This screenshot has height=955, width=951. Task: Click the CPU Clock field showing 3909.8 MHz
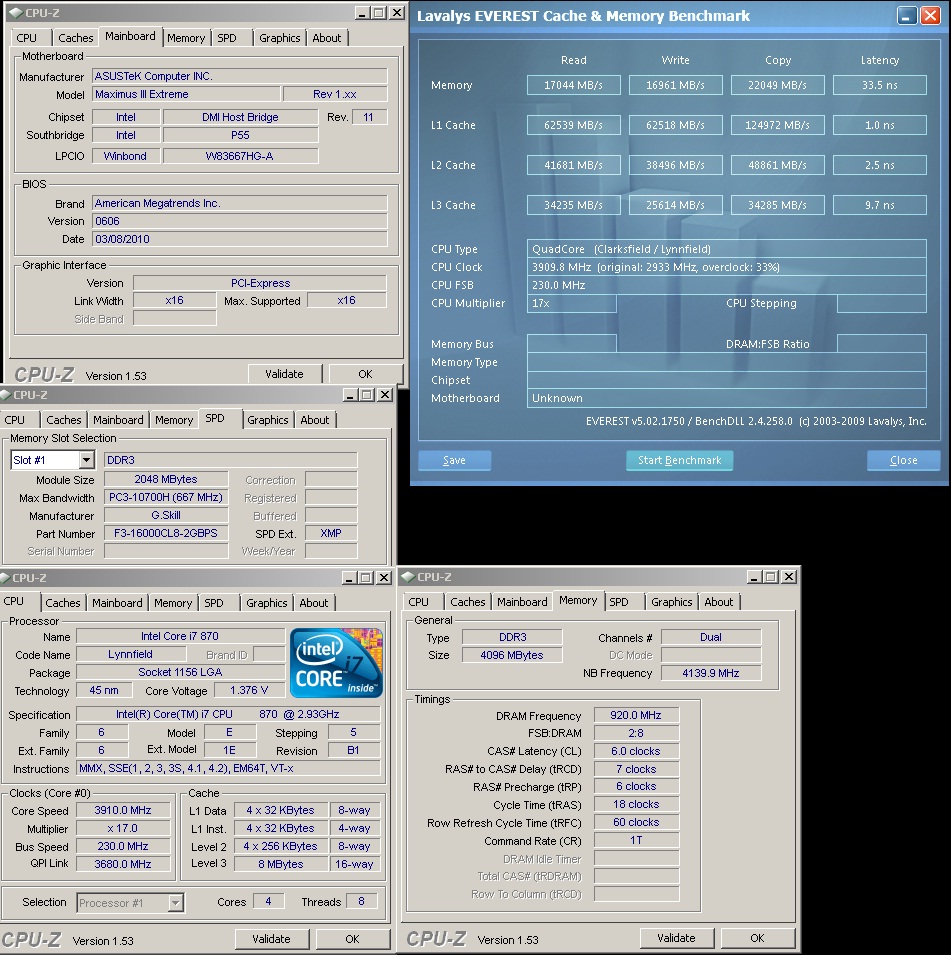(x=727, y=267)
